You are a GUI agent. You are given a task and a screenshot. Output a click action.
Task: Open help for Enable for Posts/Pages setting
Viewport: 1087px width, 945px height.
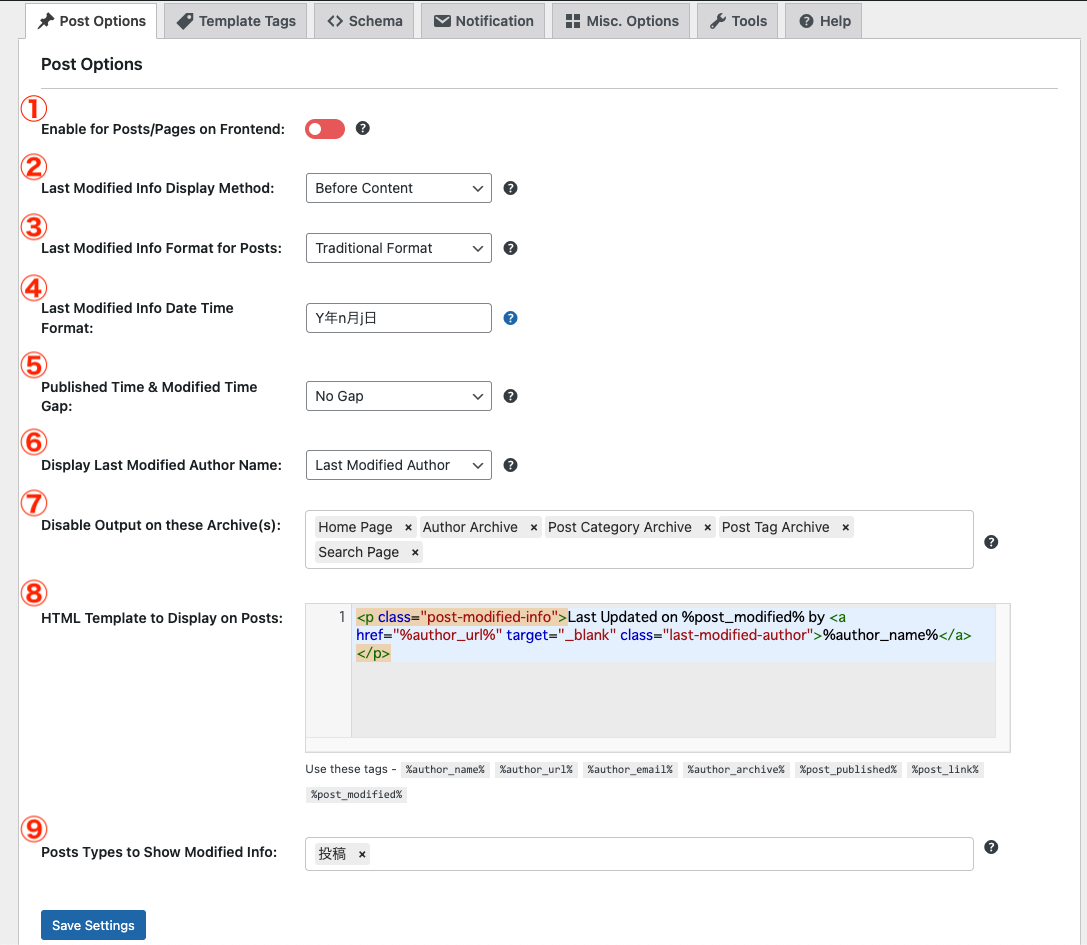(x=362, y=128)
